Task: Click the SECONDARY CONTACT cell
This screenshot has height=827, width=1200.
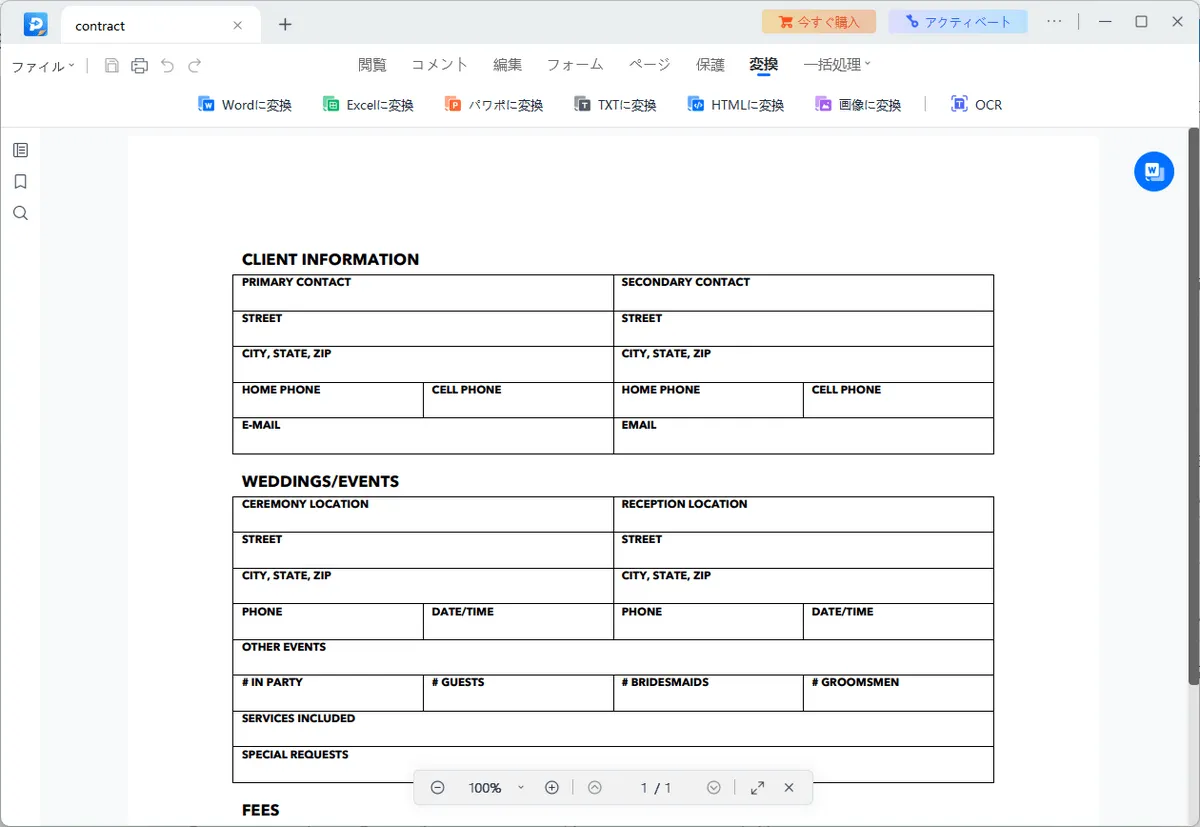Action: point(803,293)
